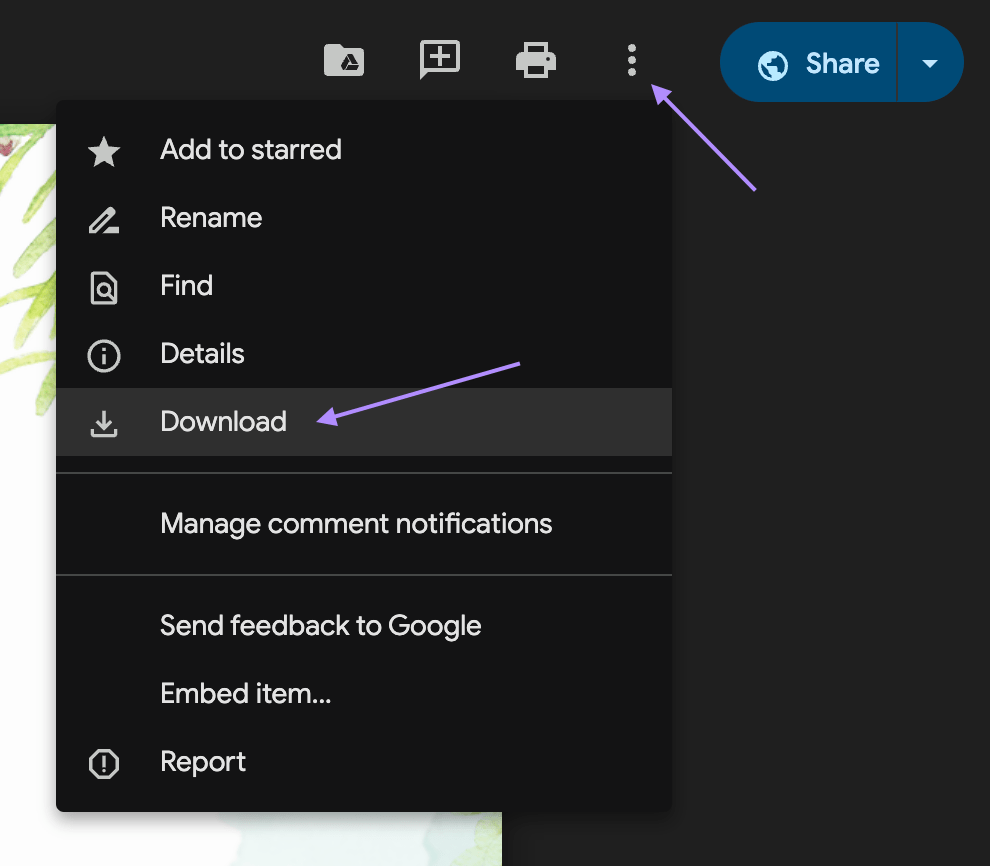Choose Send feedback to Google
This screenshot has width=990, height=866.
[320, 626]
